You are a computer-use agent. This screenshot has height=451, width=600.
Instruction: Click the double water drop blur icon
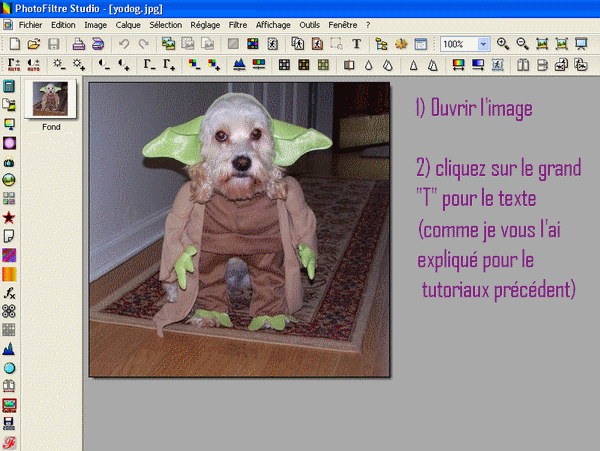(388, 65)
